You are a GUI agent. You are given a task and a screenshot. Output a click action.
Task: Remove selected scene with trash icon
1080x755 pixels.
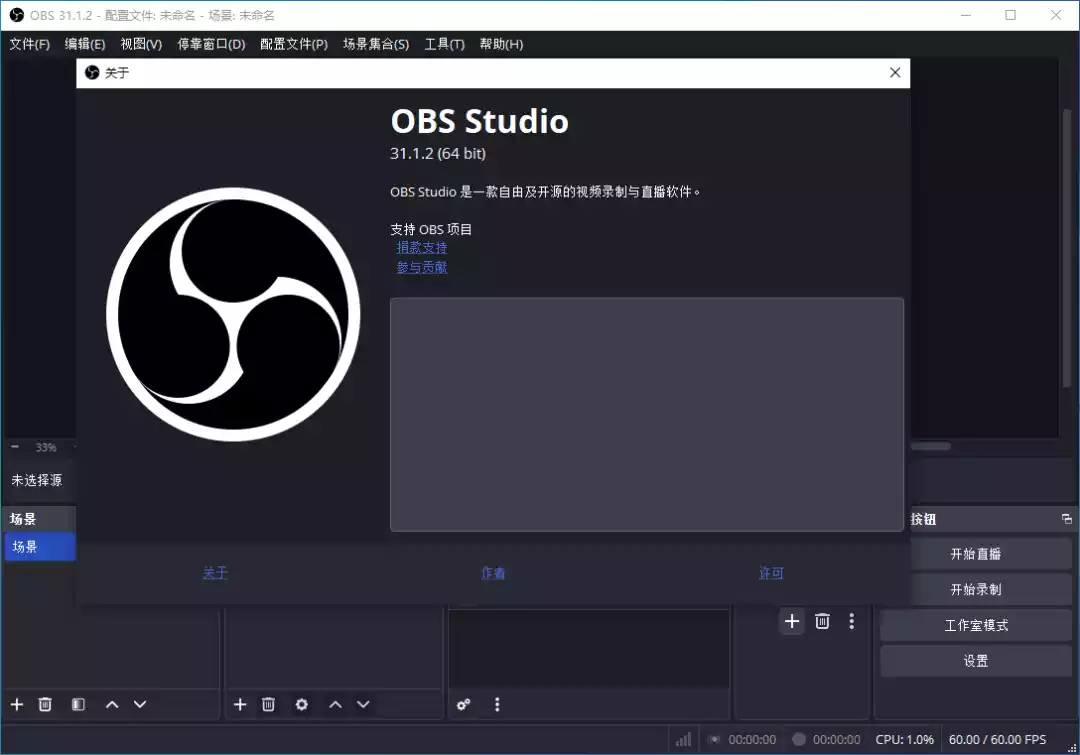(45, 704)
